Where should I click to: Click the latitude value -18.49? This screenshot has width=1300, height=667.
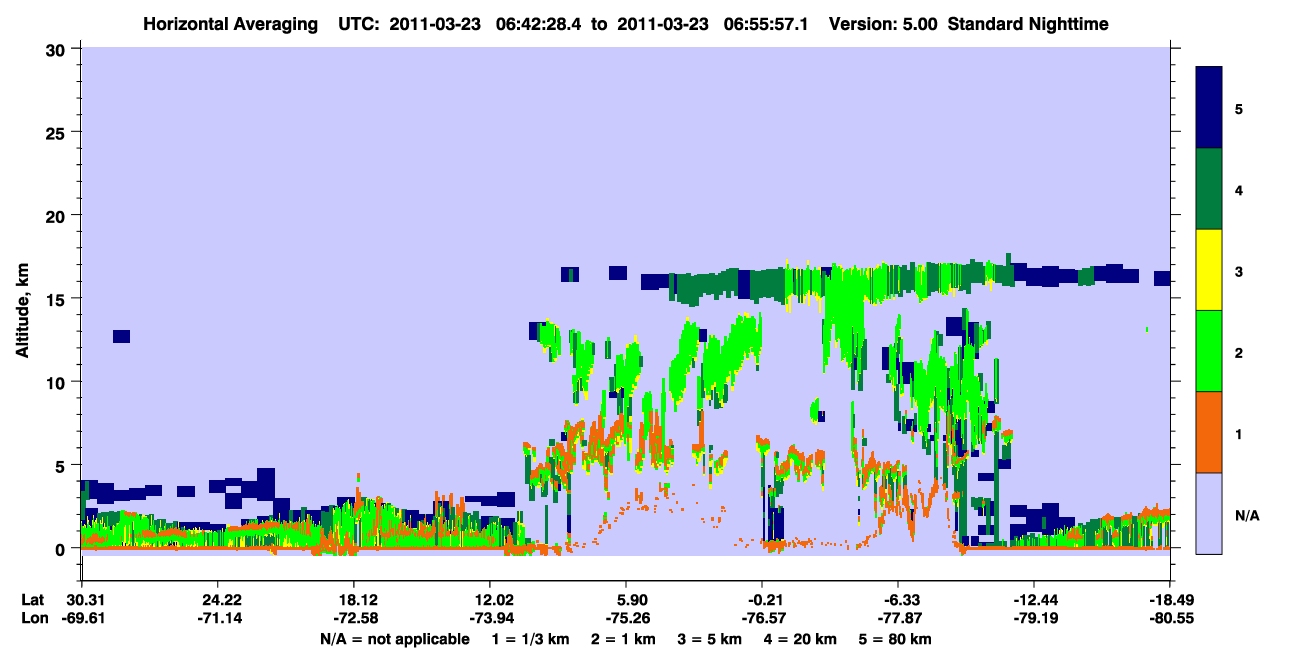coord(1170,600)
